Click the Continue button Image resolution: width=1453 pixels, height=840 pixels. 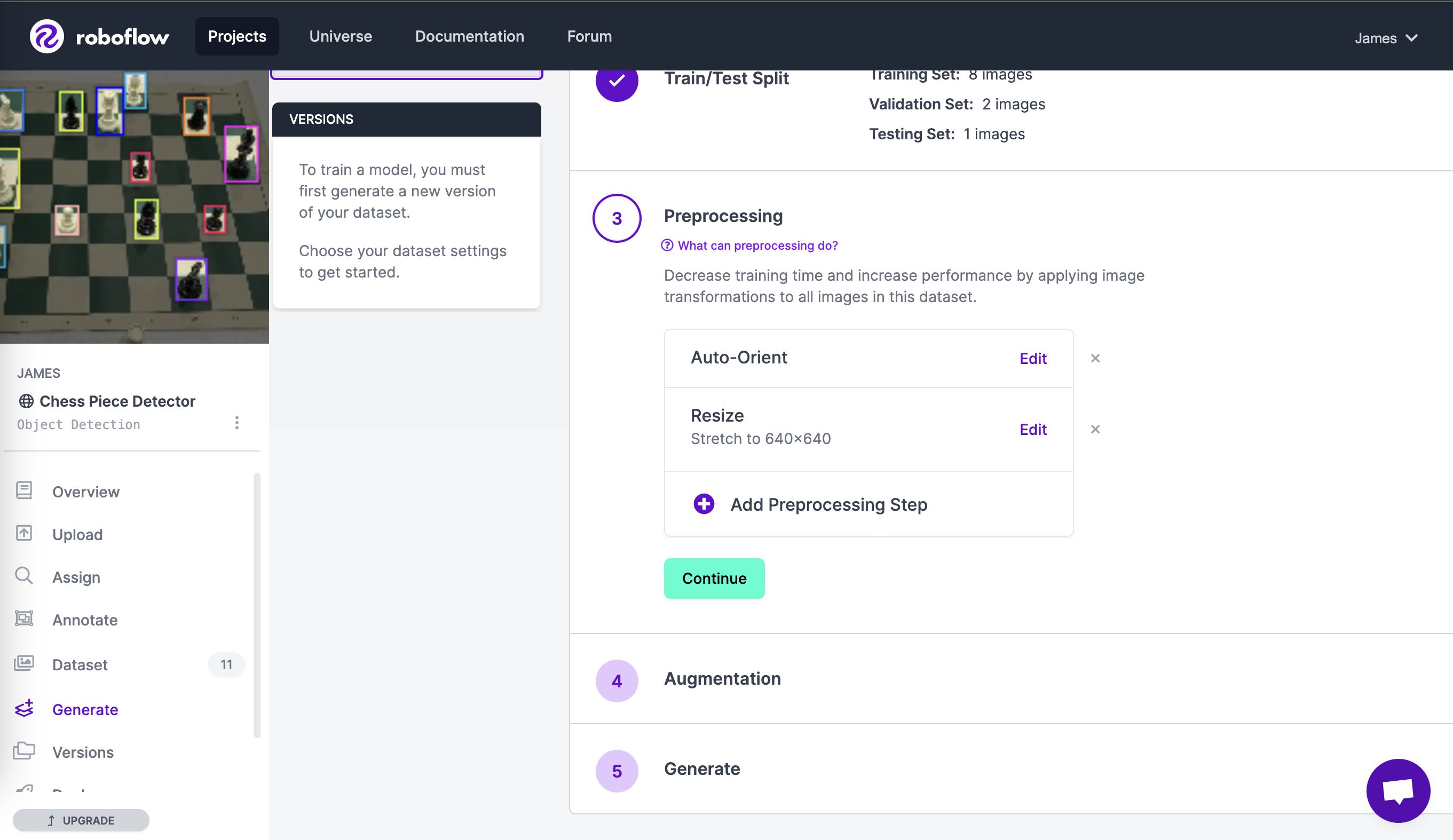pyautogui.click(x=714, y=579)
